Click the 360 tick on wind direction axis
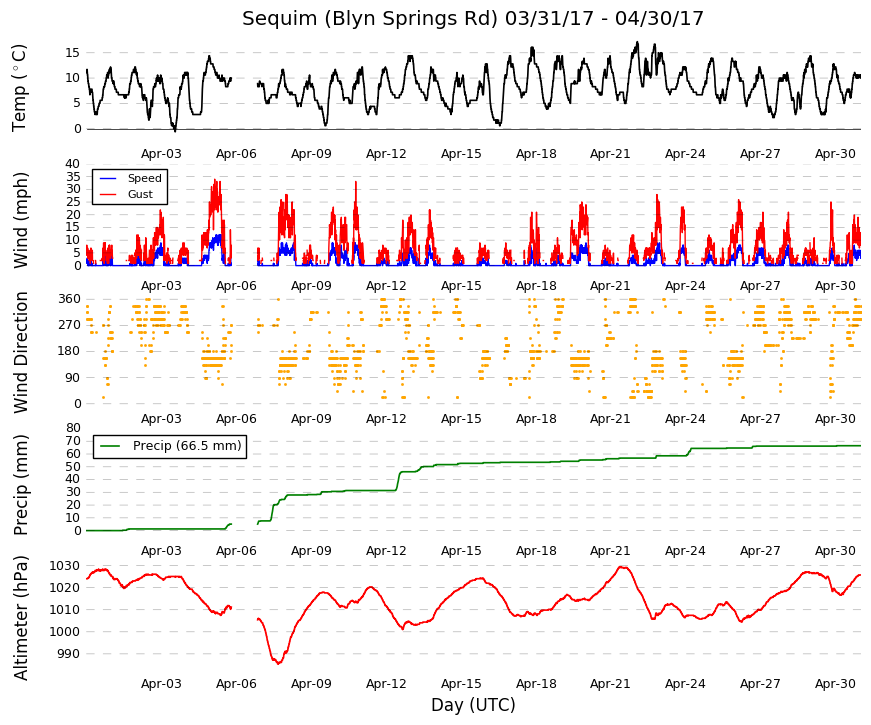 coord(69,299)
